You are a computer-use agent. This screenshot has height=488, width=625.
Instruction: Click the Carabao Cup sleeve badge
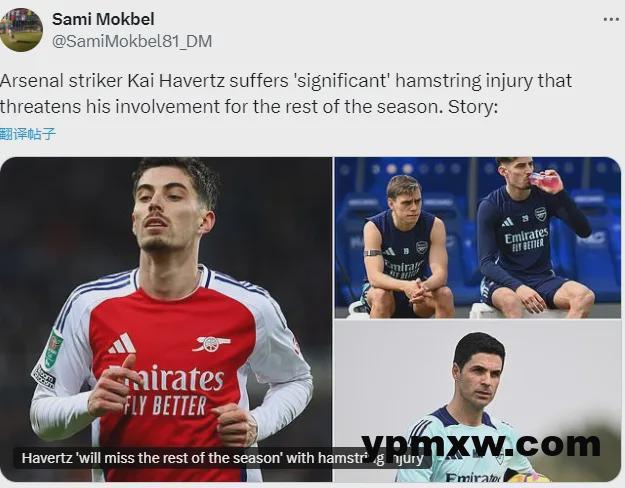pyautogui.click(x=53, y=347)
